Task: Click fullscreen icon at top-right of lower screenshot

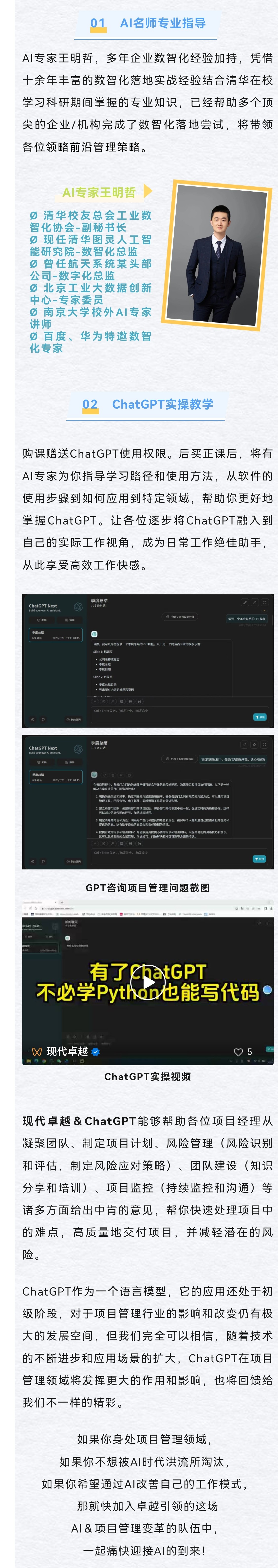Action: (264, 744)
